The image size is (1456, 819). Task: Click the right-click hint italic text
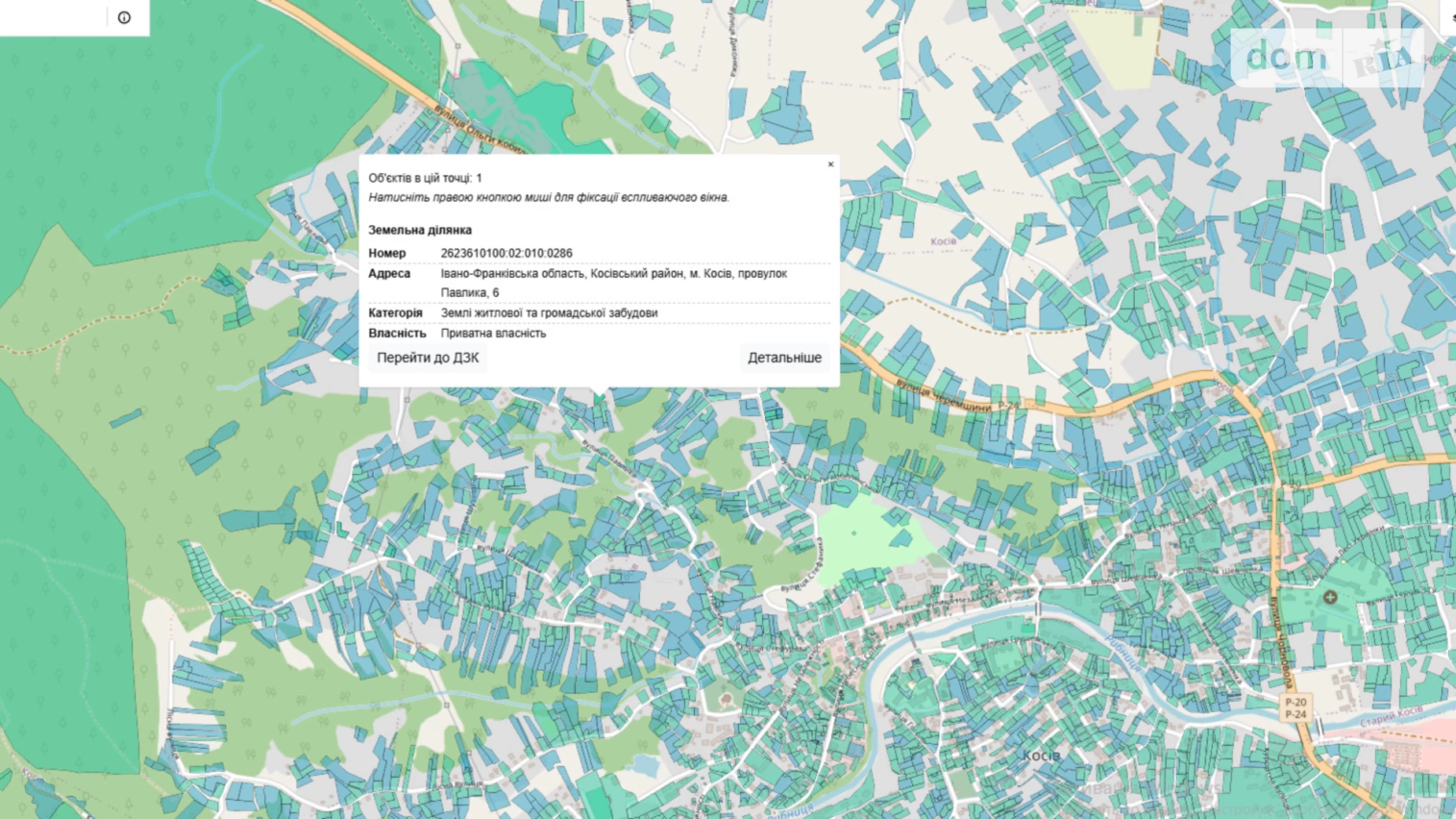pos(549,197)
